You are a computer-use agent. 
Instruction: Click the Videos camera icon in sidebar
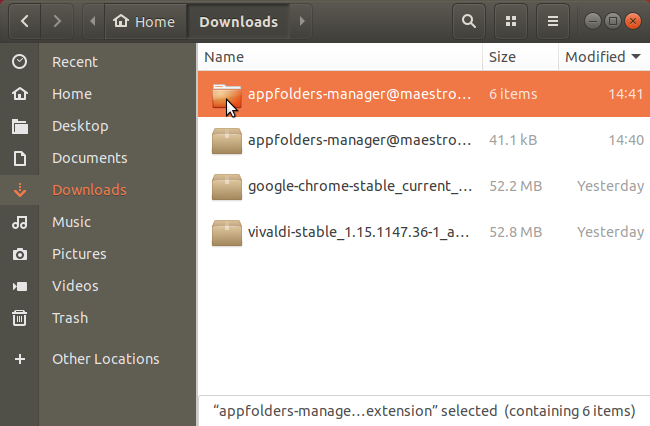pos(19,286)
